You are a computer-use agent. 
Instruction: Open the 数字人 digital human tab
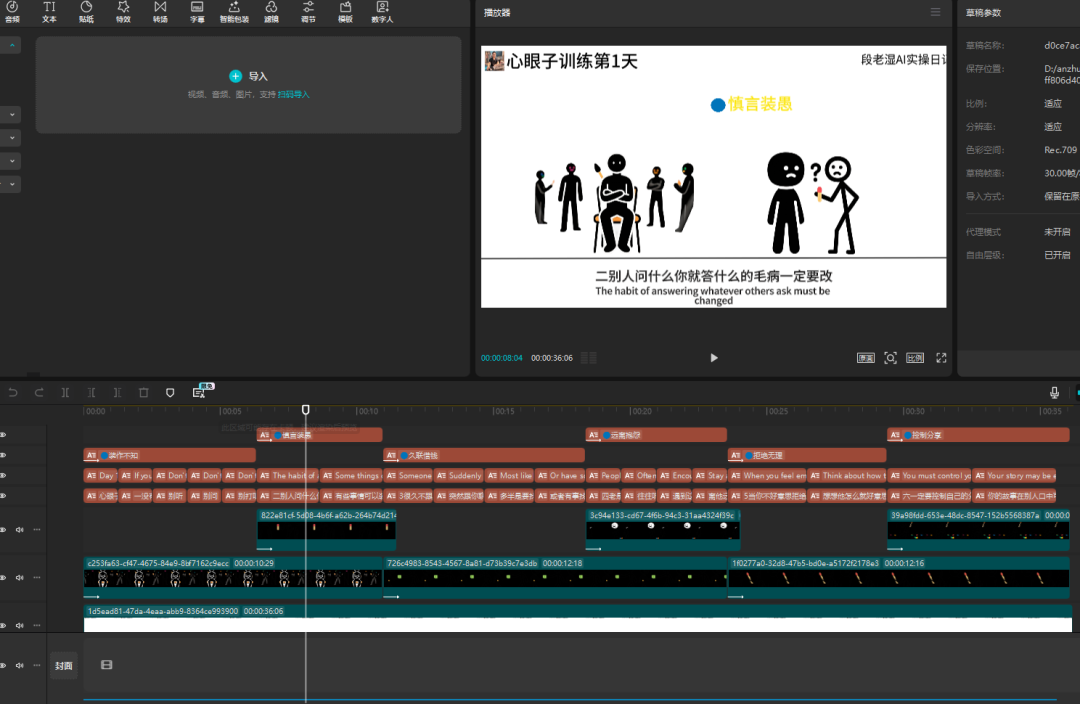tap(382, 11)
